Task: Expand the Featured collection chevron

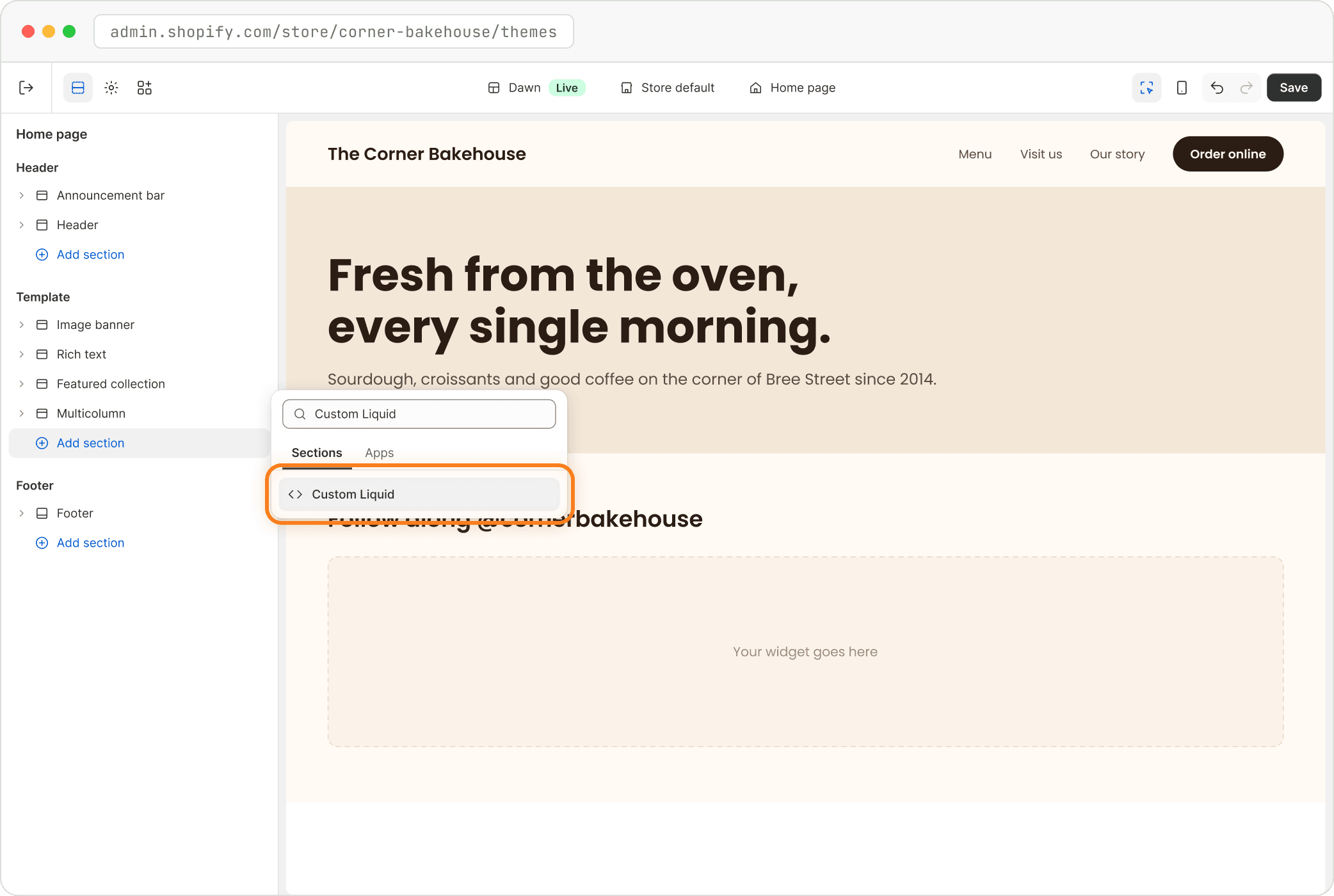Action: (x=22, y=383)
